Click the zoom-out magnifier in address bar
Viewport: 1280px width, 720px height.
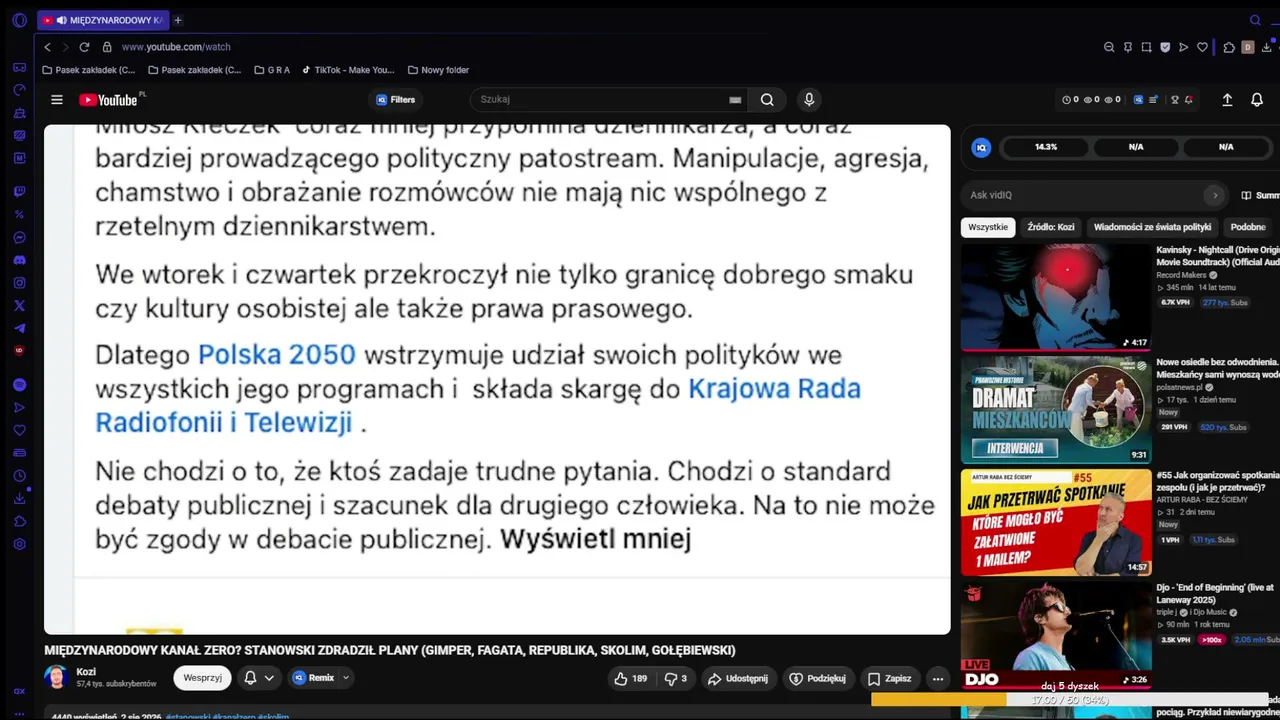tap(1109, 47)
